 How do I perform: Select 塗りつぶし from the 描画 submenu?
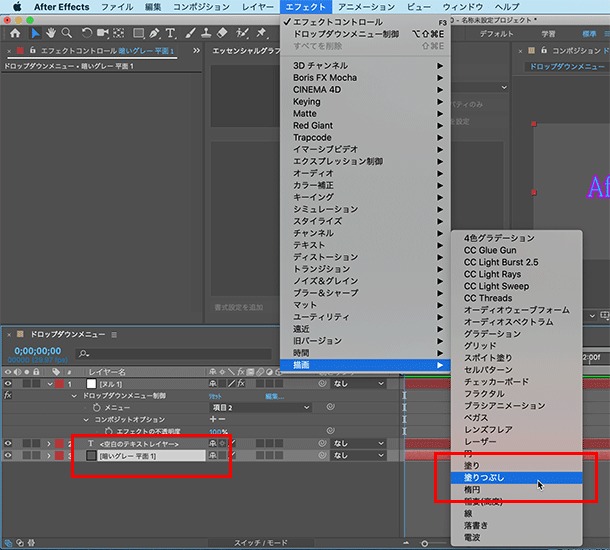pyautogui.click(x=516, y=477)
